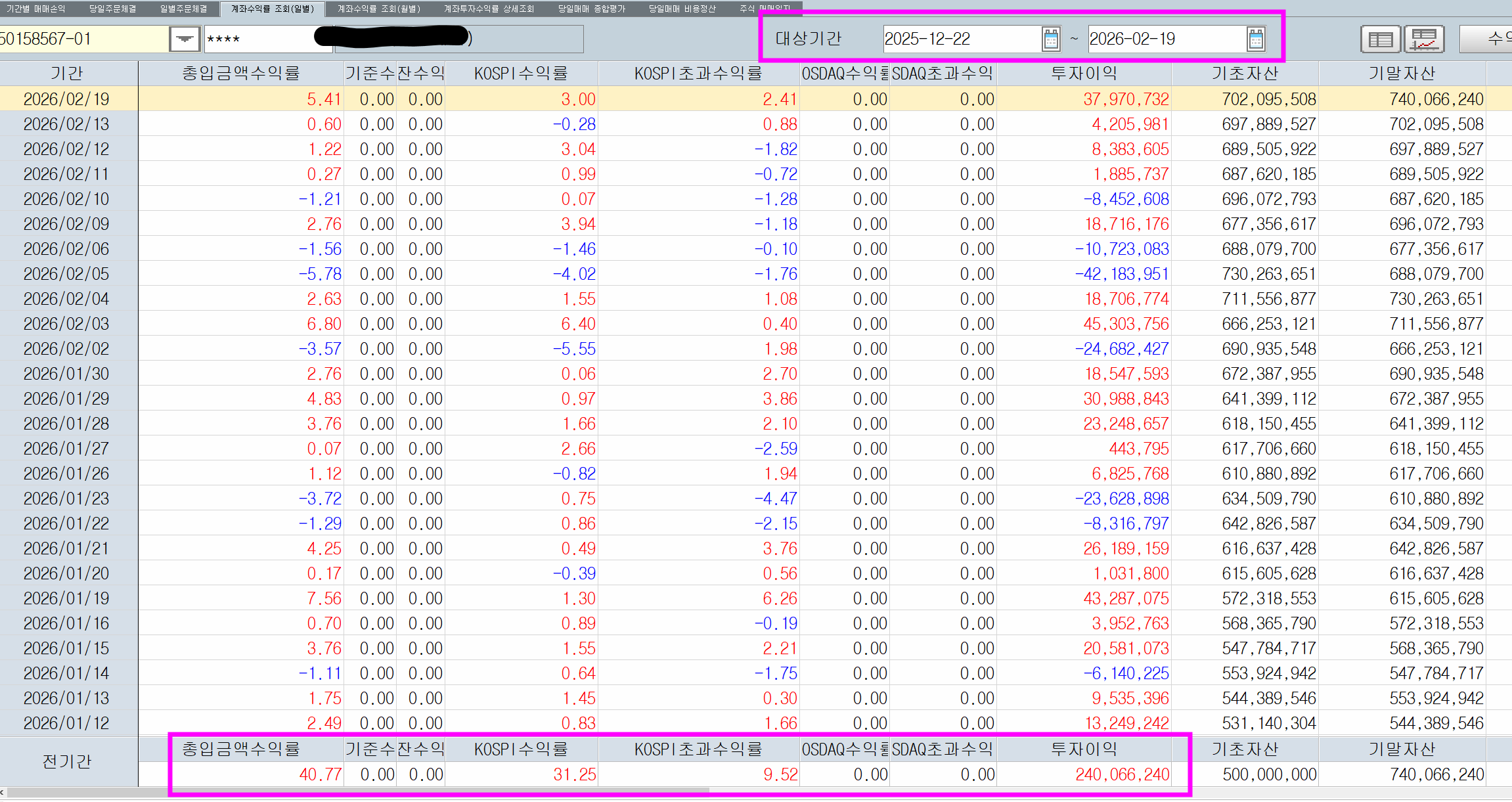The height and width of the screenshot is (802, 1512).
Task: Select 계좌투자수익률 상세조회 tab
Action: (x=489, y=9)
